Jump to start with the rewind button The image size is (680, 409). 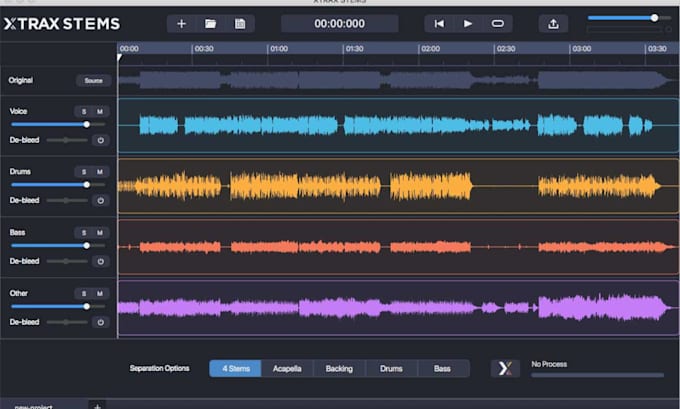(439, 24)
